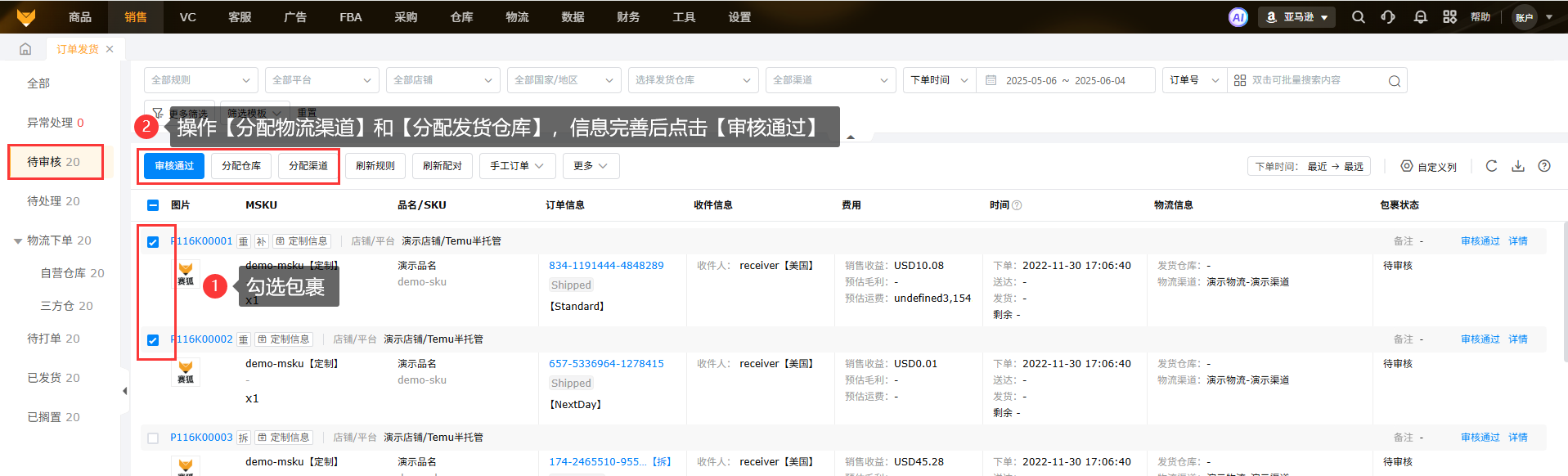Viewport: 1568px width, 476px height.
Task: Open the 选择发货仓库 dropdown
Action: (x=694, y=80)
